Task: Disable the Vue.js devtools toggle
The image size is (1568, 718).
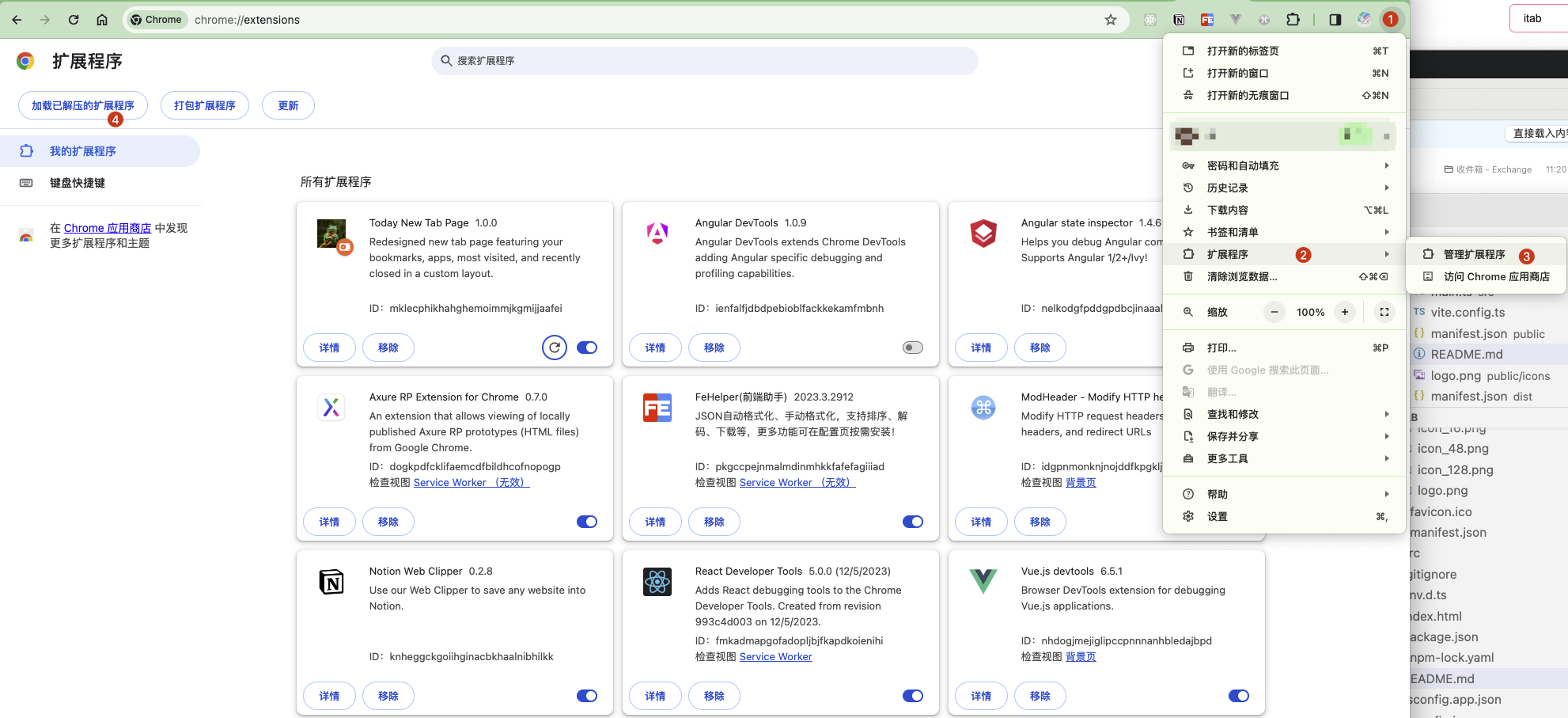Action: 1239,696
